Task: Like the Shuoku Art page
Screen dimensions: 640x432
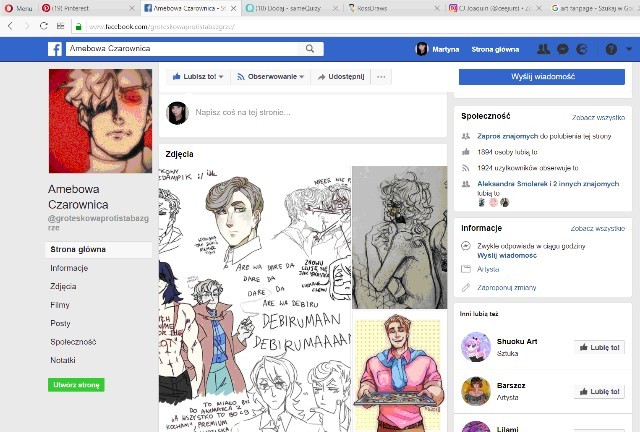Action: [600, 347]
